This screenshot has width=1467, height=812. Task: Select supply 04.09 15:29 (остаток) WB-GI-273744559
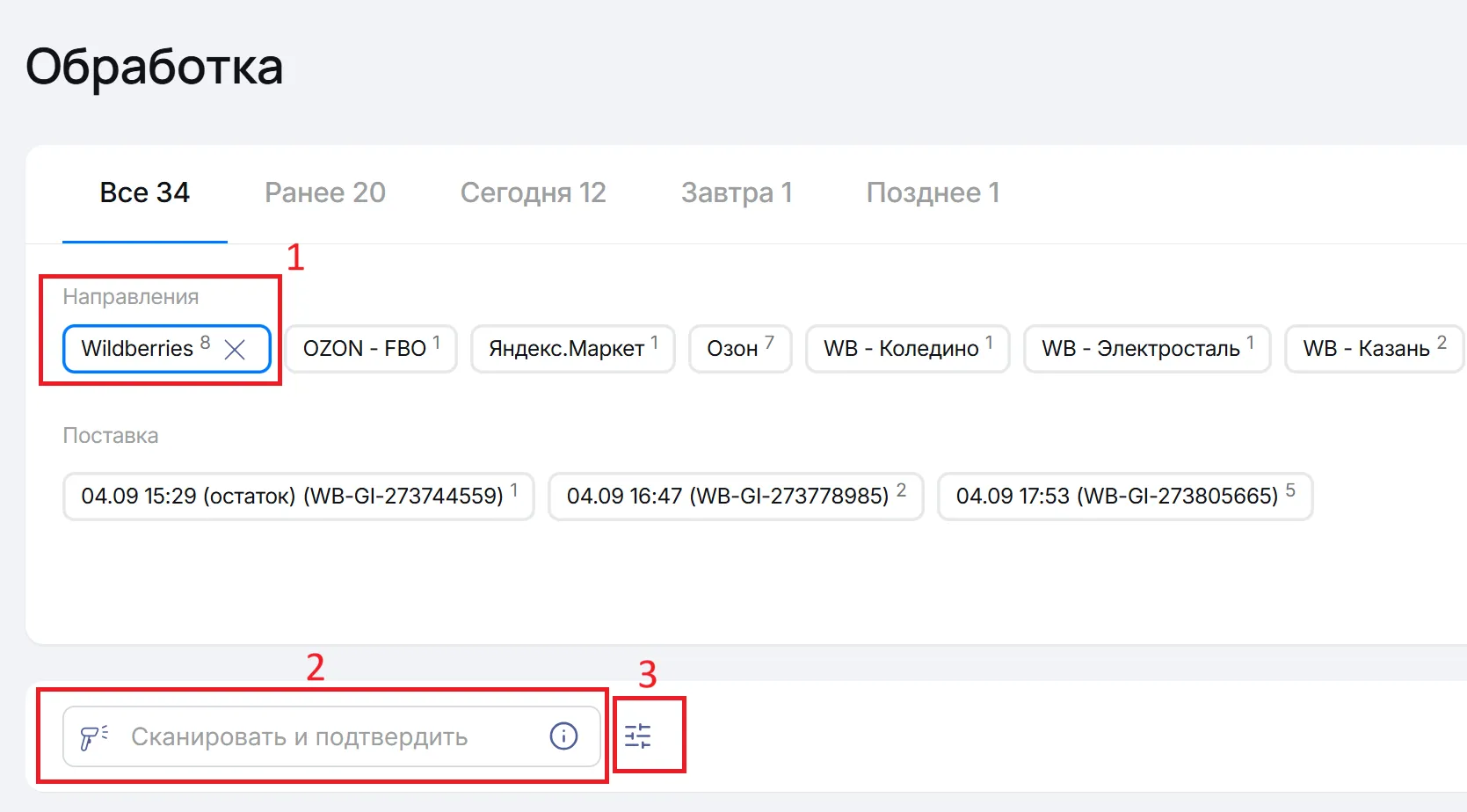pyautogui.click(x=299, y=497)
